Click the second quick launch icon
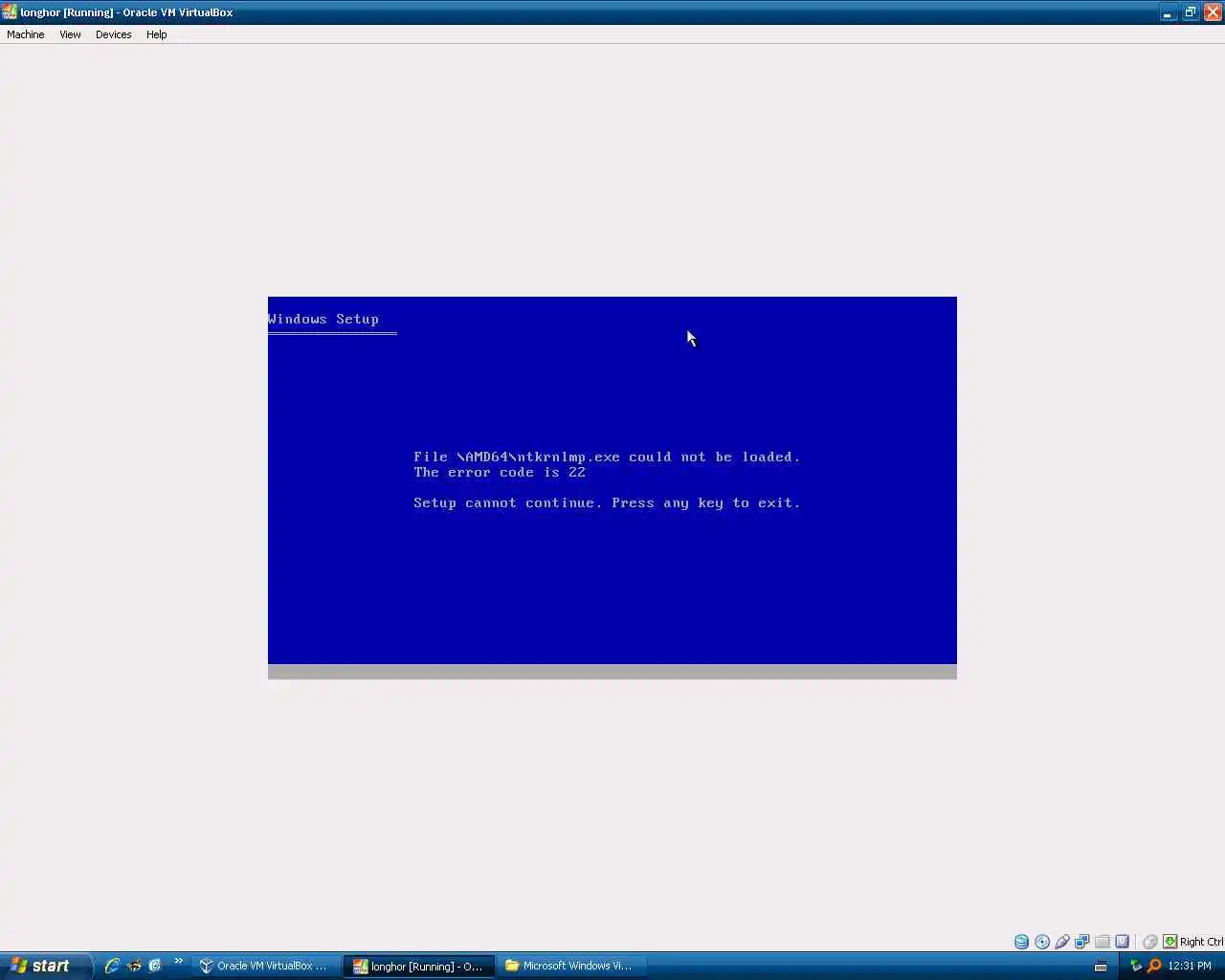1225x980 pixels. (x=134, y=966)
